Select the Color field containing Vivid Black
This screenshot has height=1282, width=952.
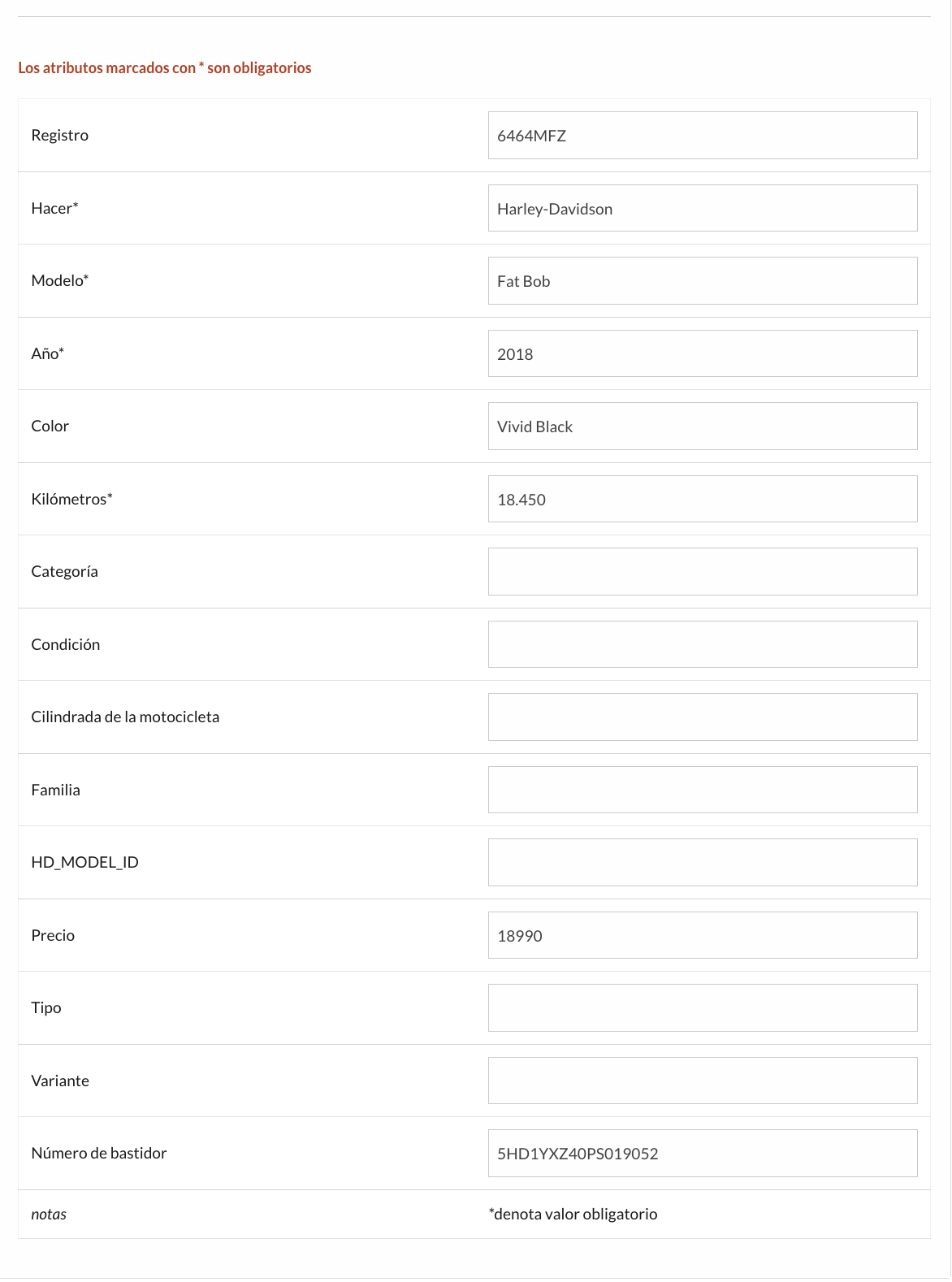pos(702,425)
